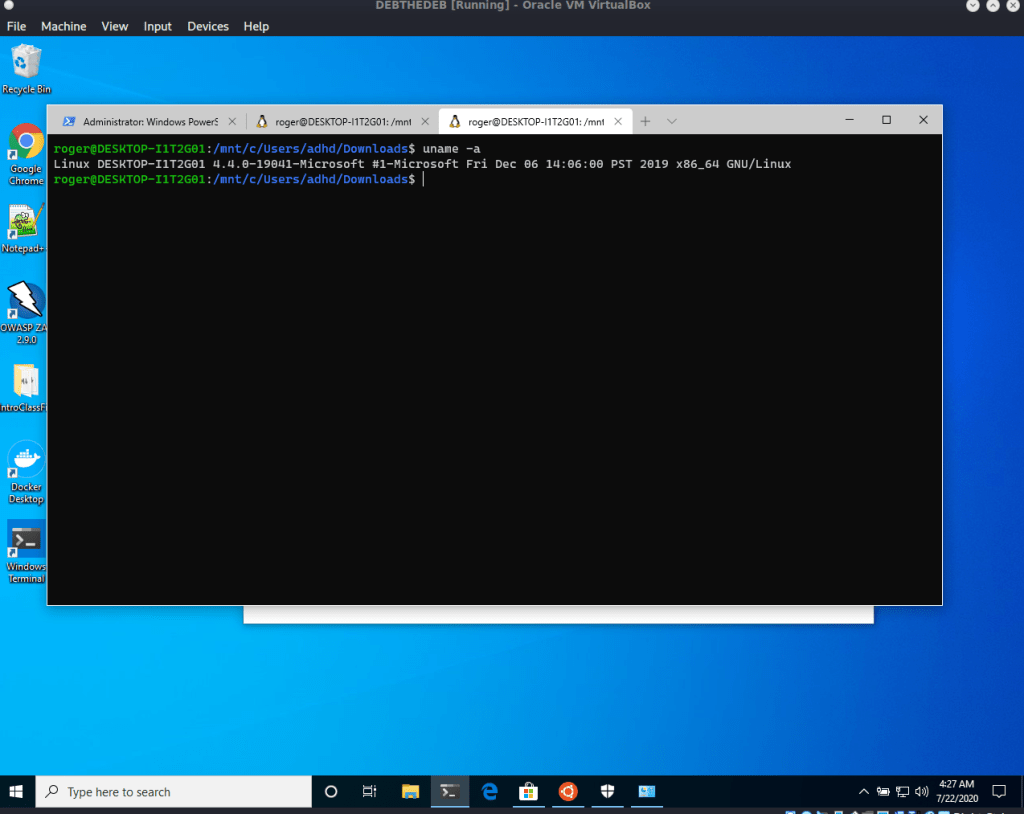Add a new terminal tab with plus button
The image size is (1024, 814).
tap(645, 121)
